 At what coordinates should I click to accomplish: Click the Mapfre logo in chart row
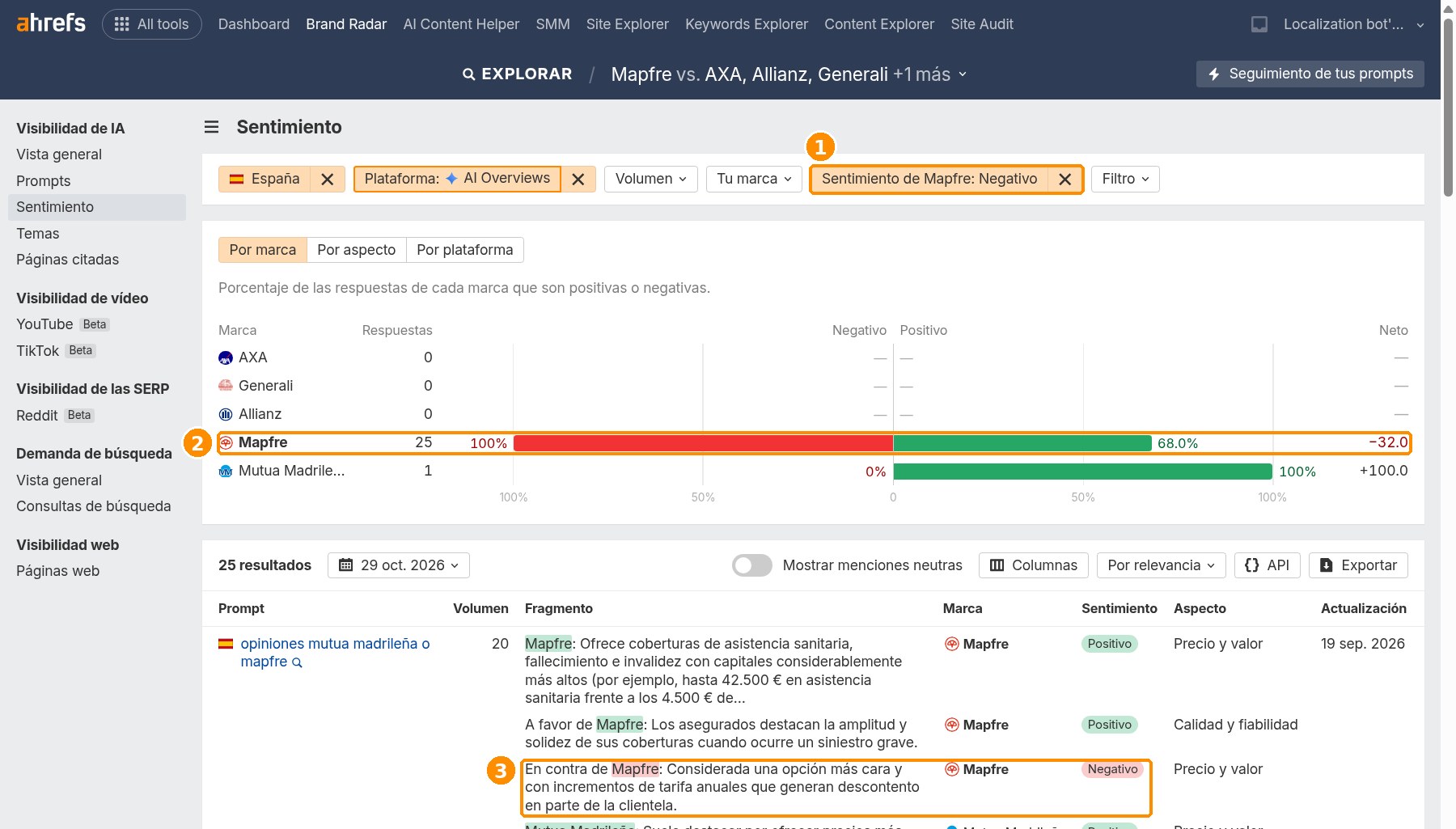point(226,442)
